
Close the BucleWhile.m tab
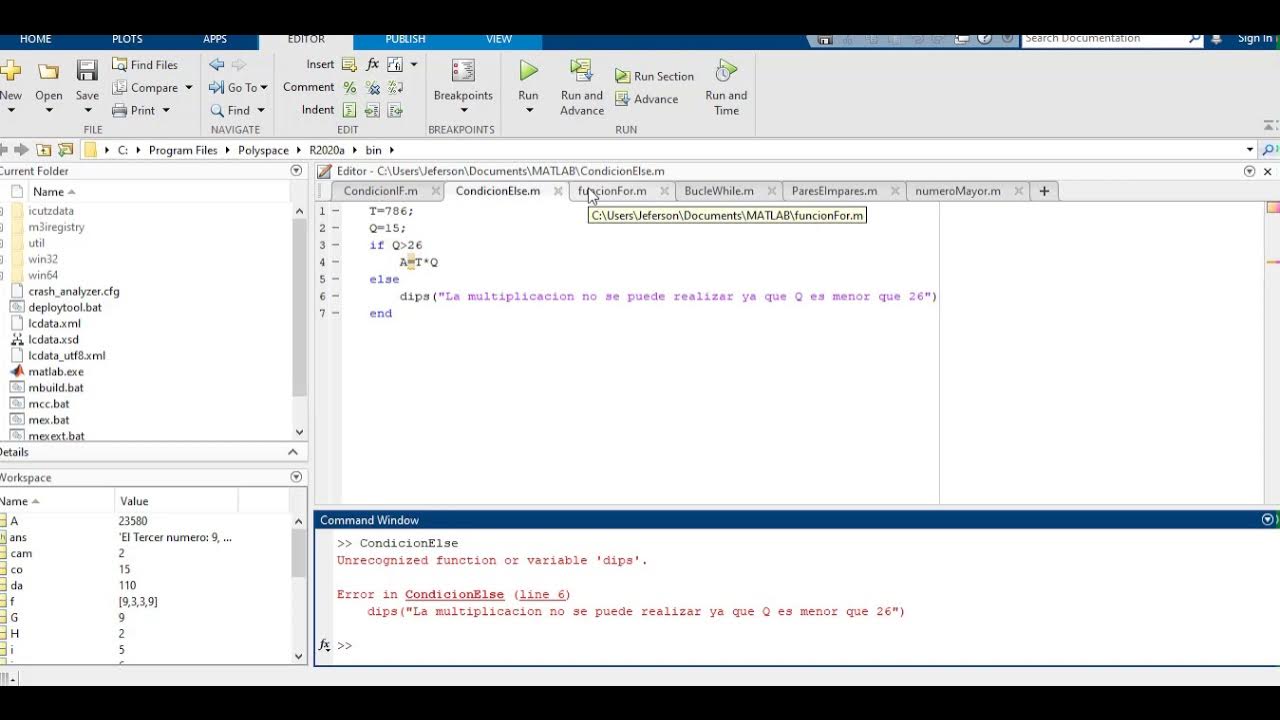771,191
